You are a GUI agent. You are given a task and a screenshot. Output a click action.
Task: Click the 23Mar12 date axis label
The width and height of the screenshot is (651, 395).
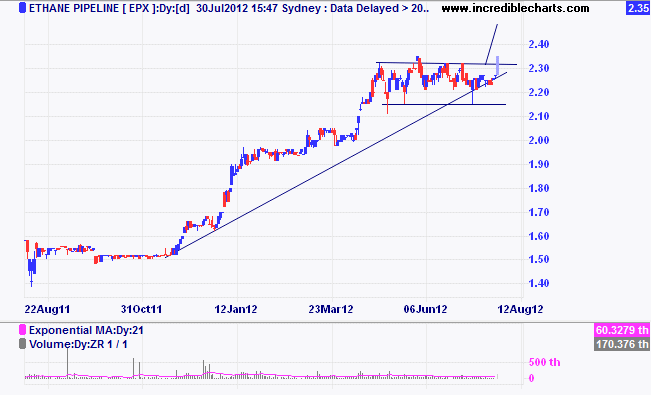[331, 309]
